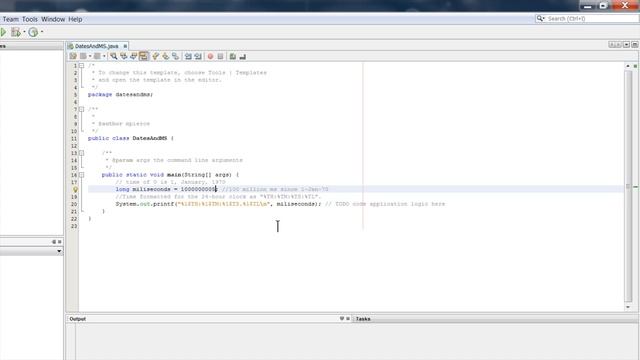Click the Forward navigation editor icon
This screenshot has width=640, height=360.
[97, 56]
